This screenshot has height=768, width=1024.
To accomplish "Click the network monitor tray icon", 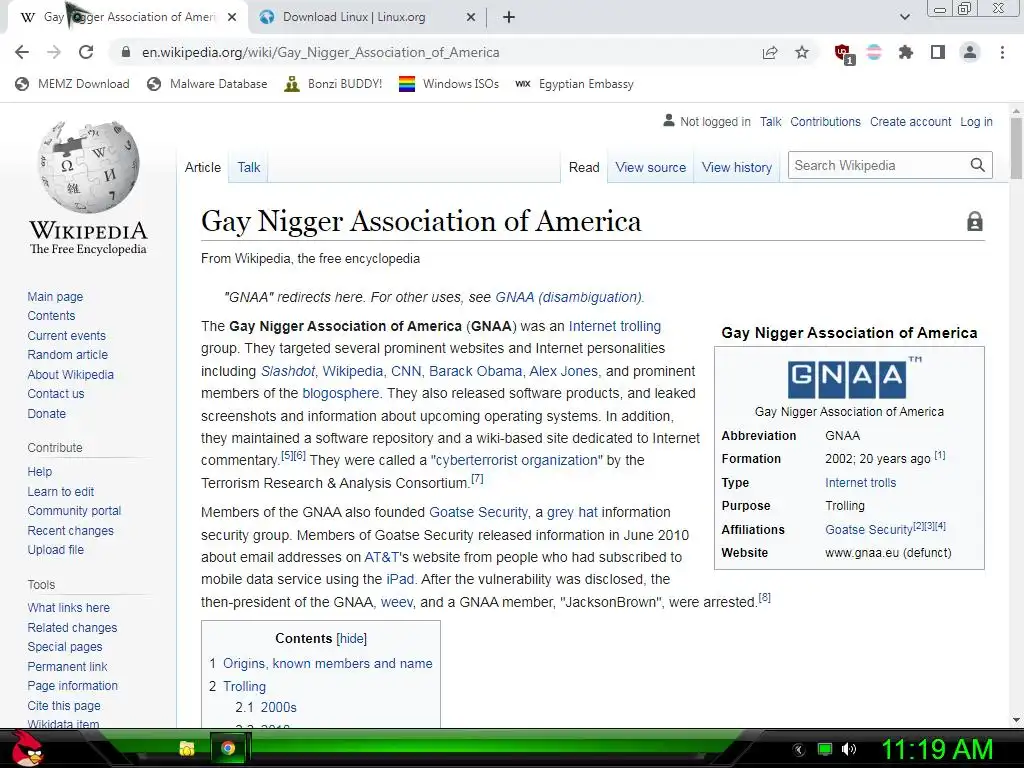I will [825, 749].
